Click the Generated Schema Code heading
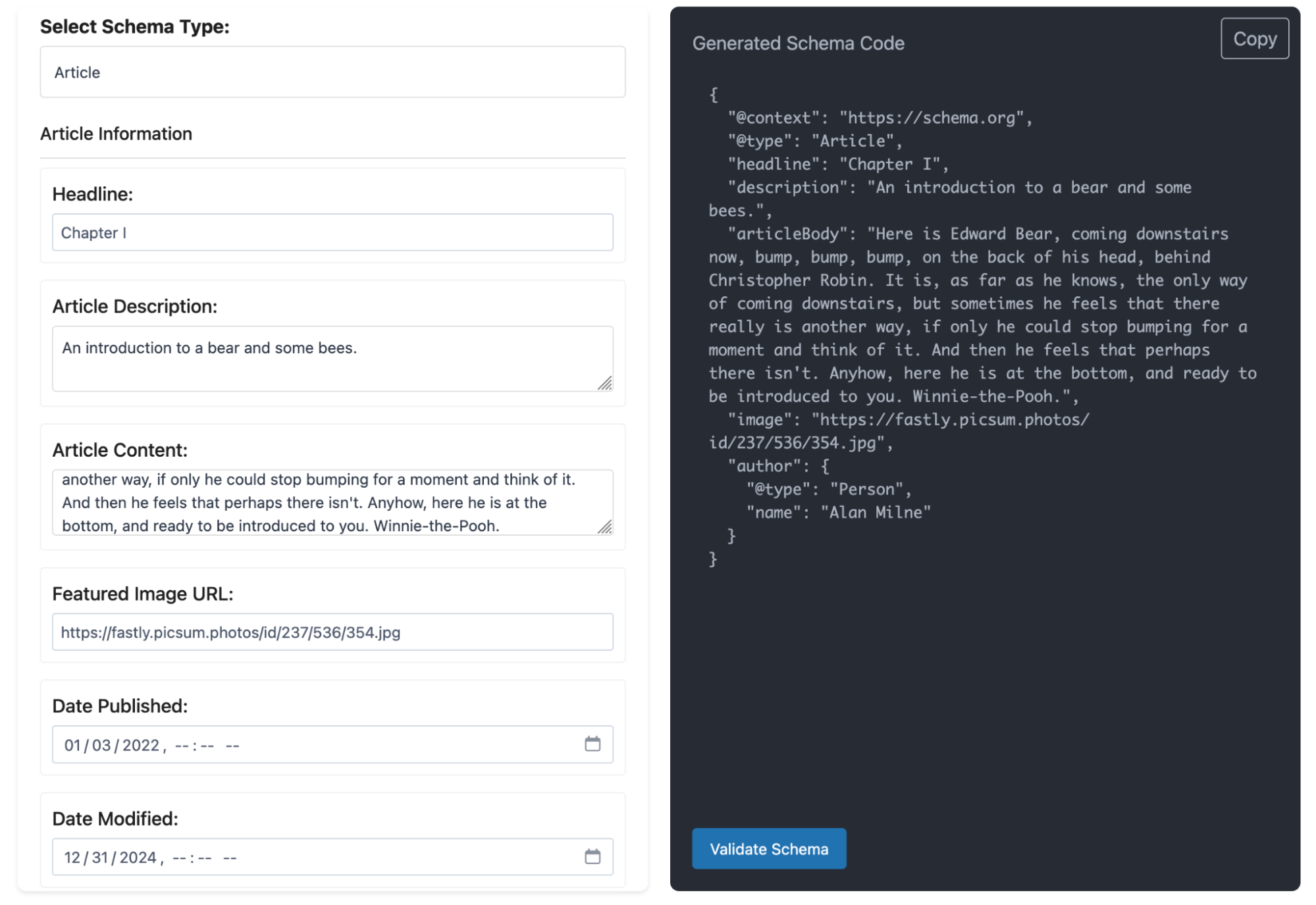This screenshot has height=905, width=1316. click(798, 43)
